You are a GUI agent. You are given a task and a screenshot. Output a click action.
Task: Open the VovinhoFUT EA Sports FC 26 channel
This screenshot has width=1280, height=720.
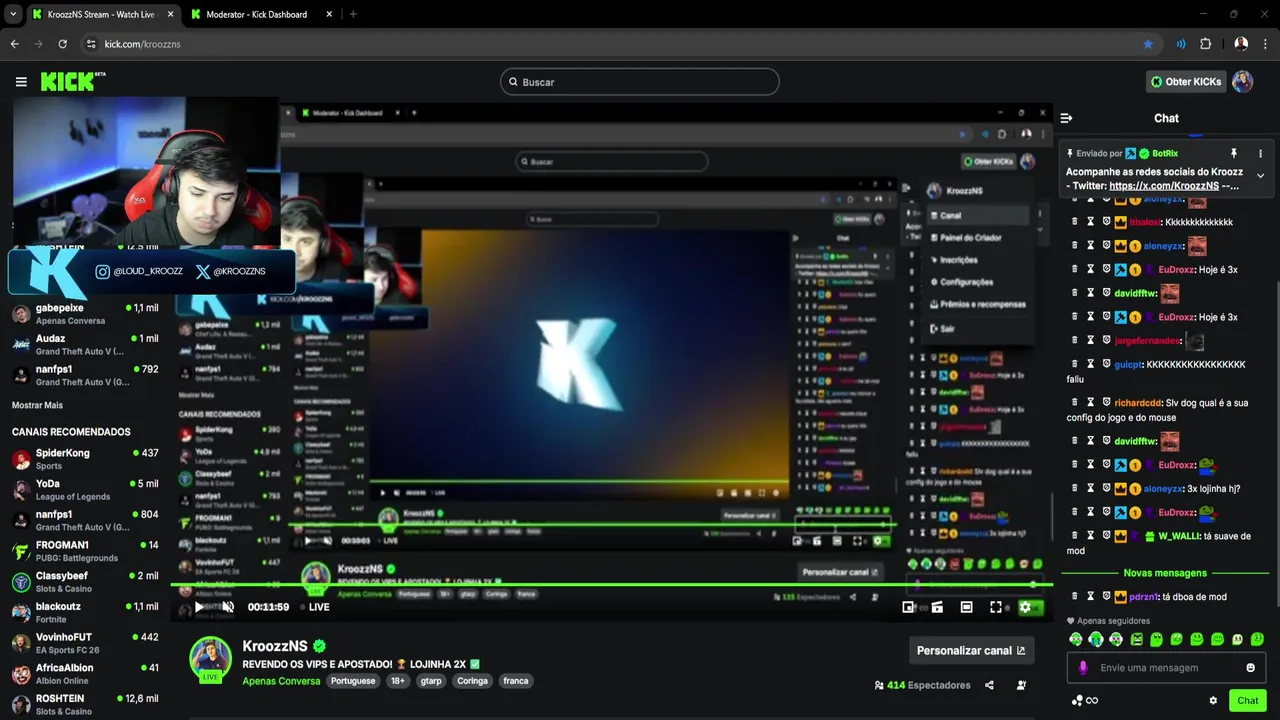pyautogui.click(x=85, y=643)
